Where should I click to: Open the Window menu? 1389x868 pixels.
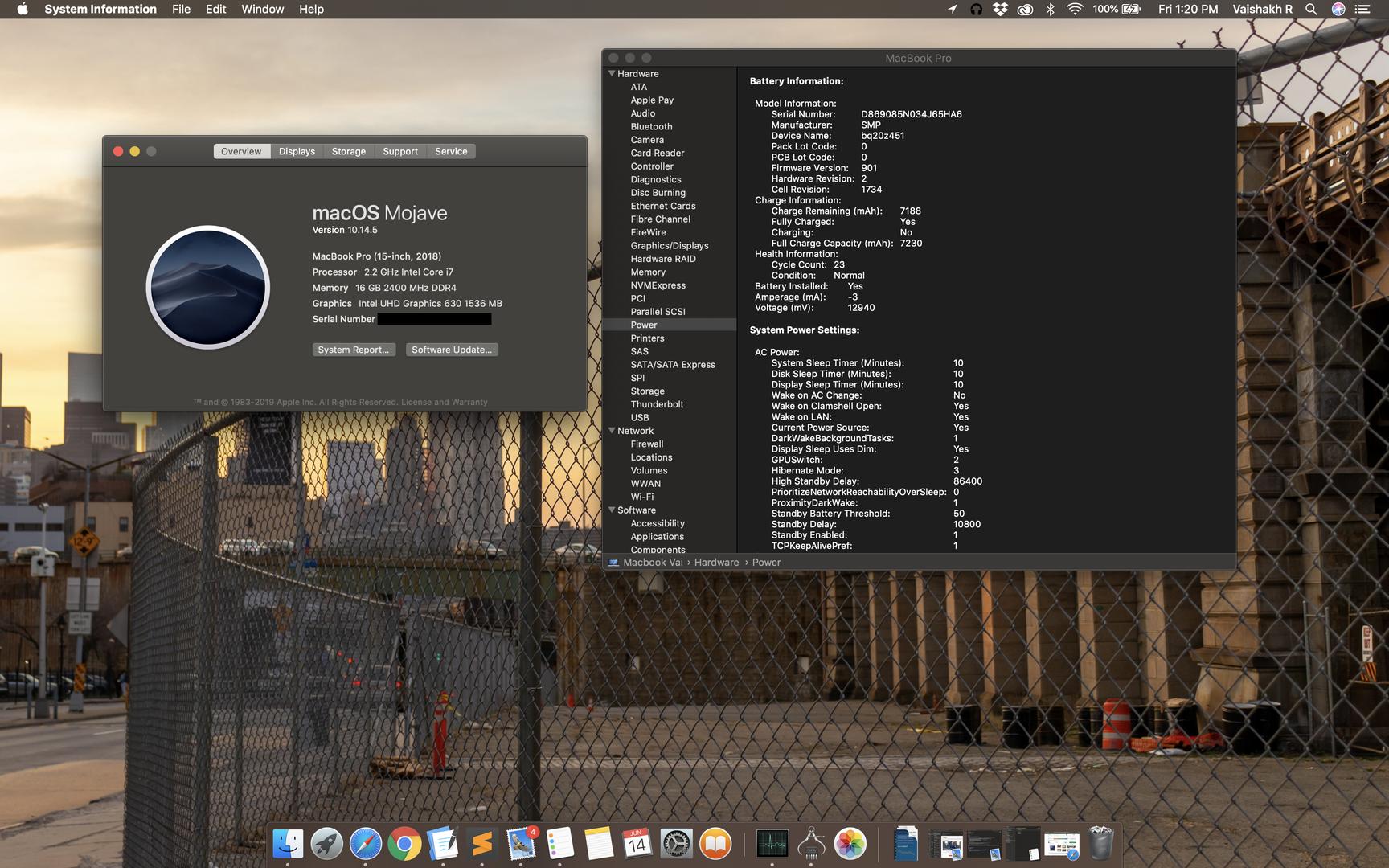coord(262,9)
